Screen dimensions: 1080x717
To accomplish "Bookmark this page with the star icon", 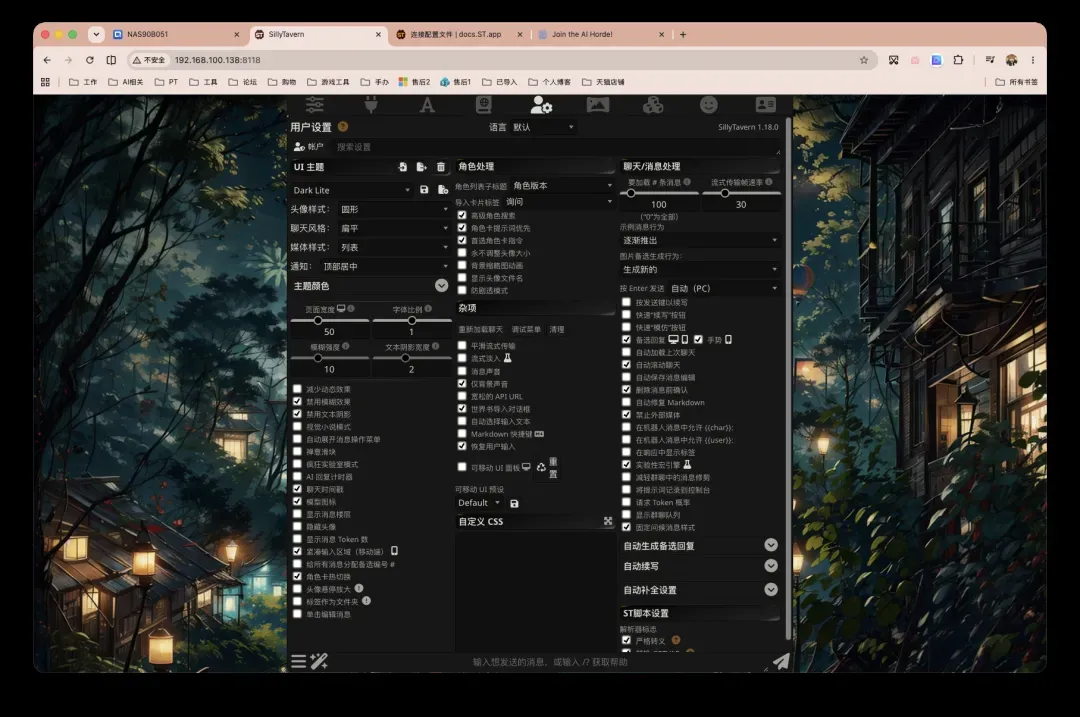I will [x=864, y=60].
